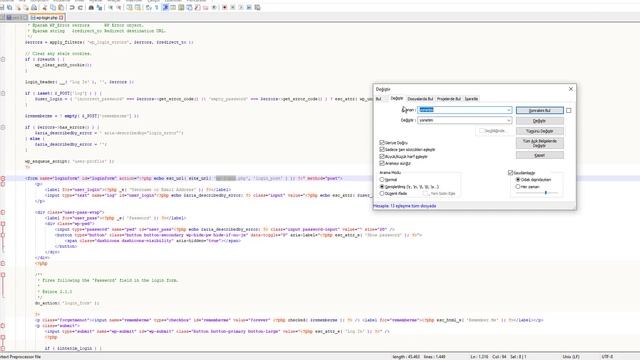
Task: Click the Playback Macro icon
Action: click(x=241, y=7)
